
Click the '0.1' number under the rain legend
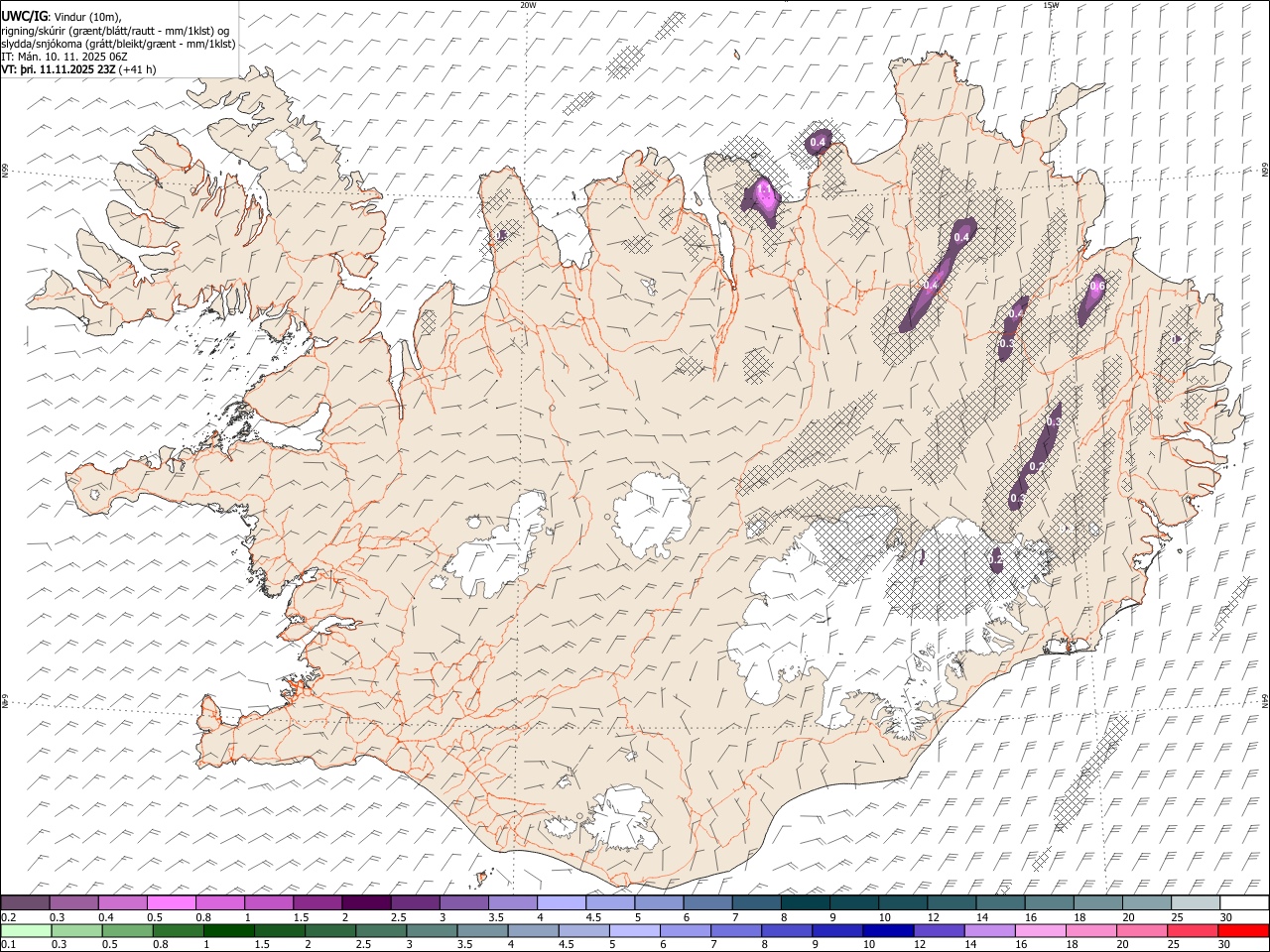click(x=8, y=944)
